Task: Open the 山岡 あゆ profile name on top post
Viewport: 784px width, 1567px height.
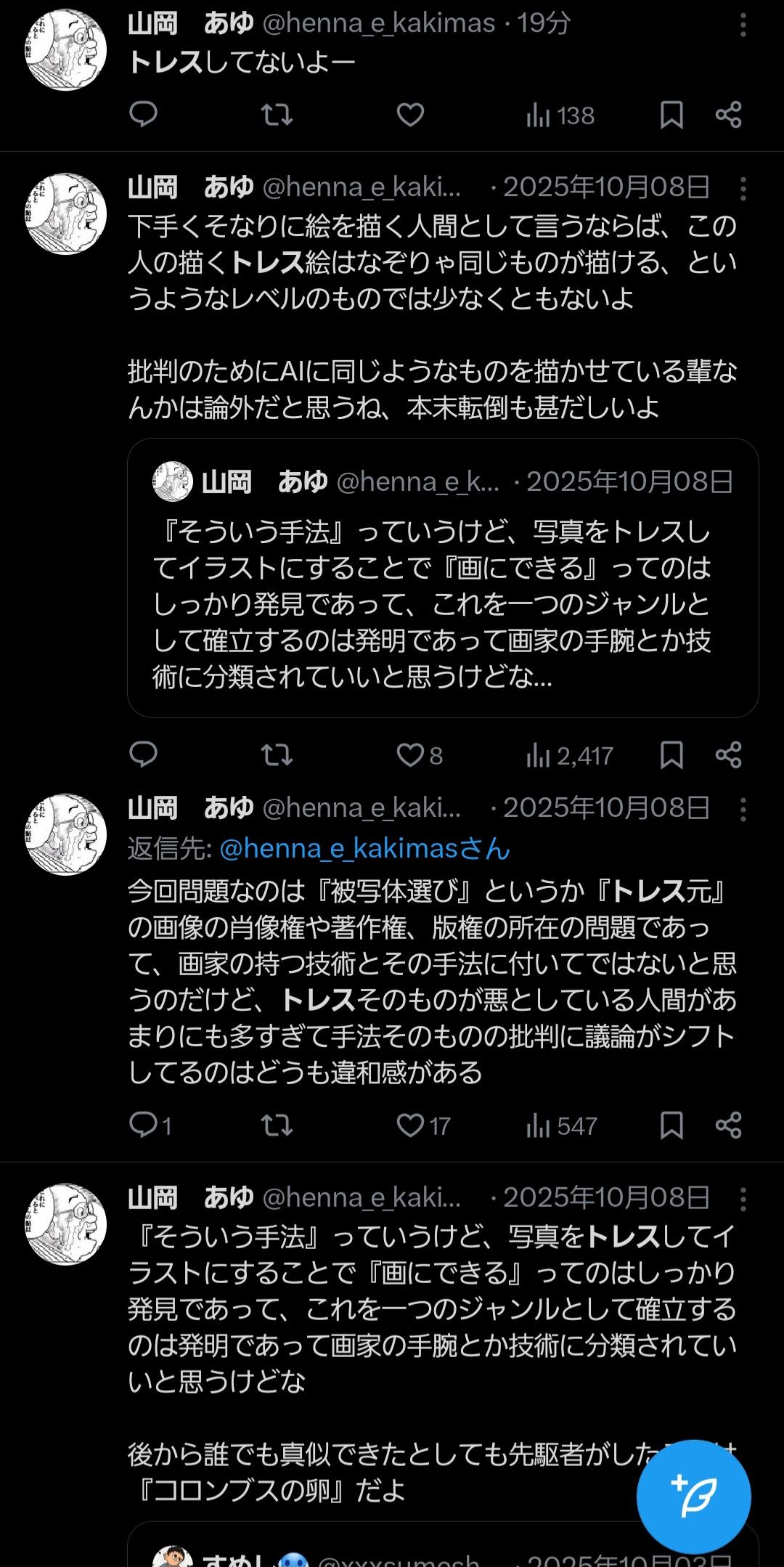Action: click(x=190, y=24)
